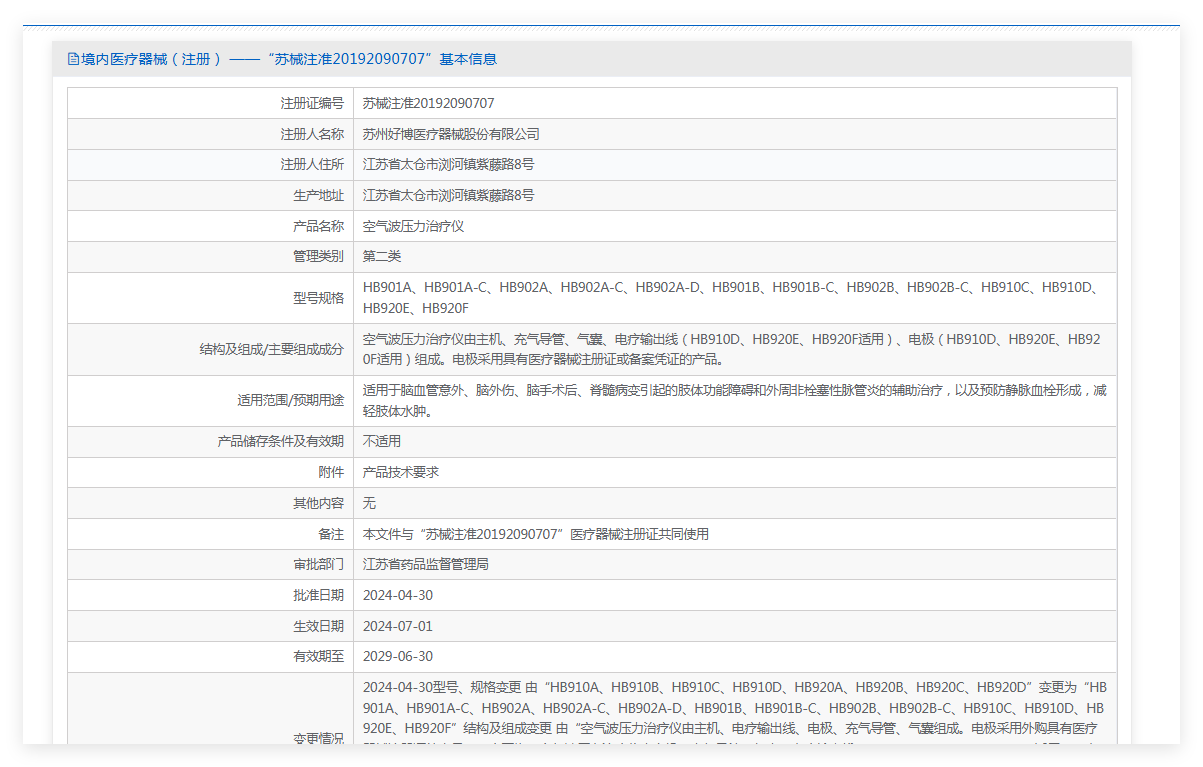The height and width of the screenshot is (767, 1203).
Task: Click the model list starting with HB901A
Action: click(730, 297)
